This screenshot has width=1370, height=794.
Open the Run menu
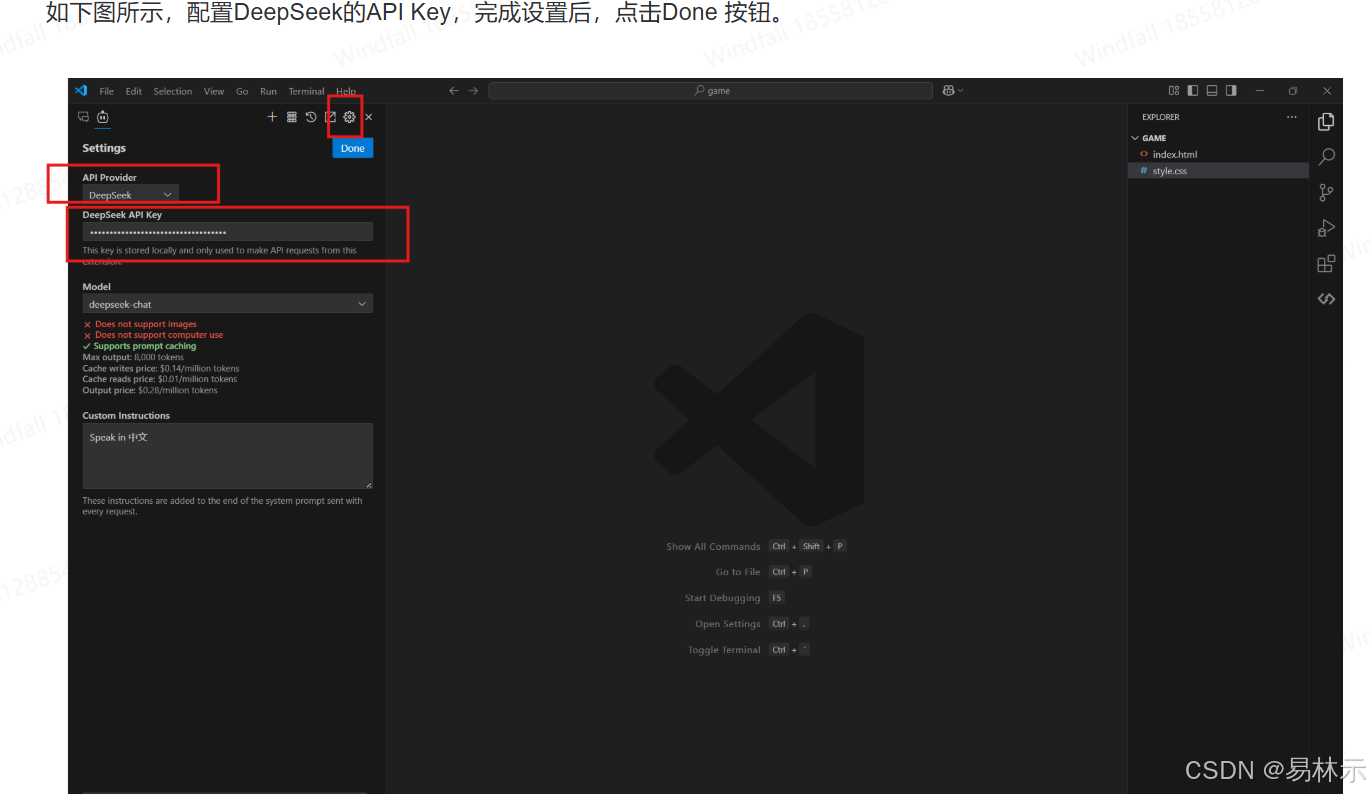(268, 91)
